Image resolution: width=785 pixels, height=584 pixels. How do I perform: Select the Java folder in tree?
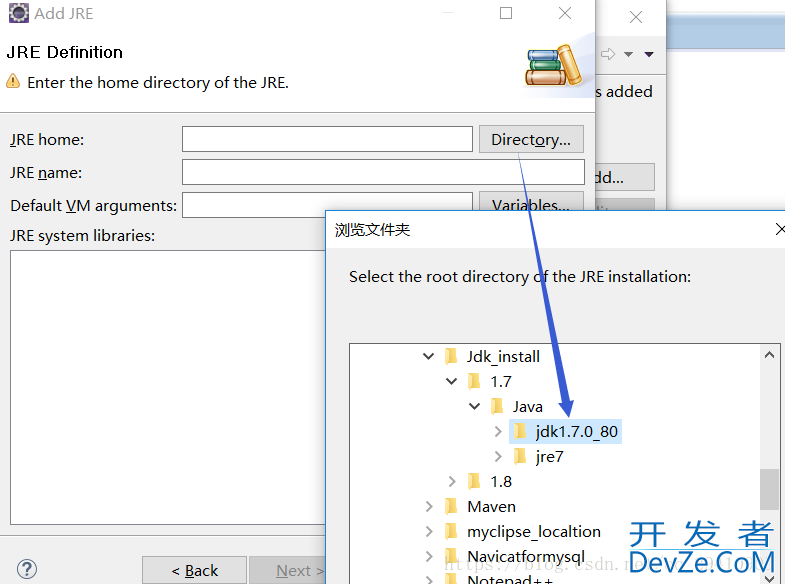point(527,406)
